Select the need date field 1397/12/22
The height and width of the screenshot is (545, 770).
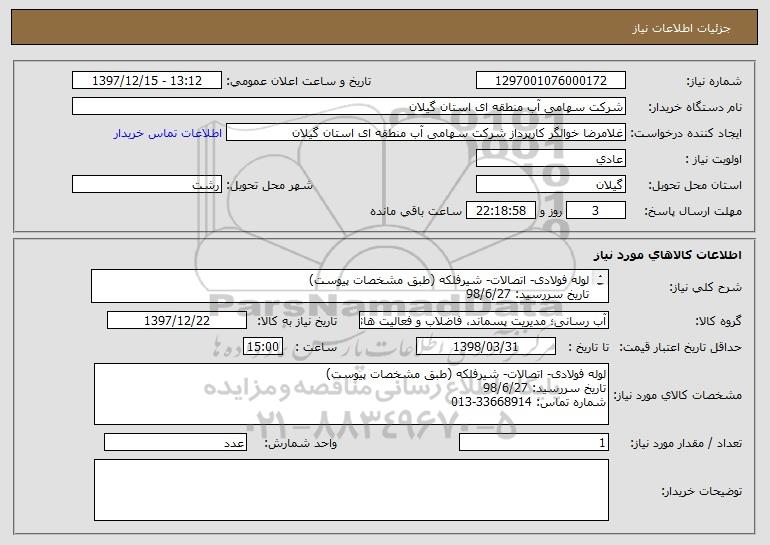coord(177,321)
